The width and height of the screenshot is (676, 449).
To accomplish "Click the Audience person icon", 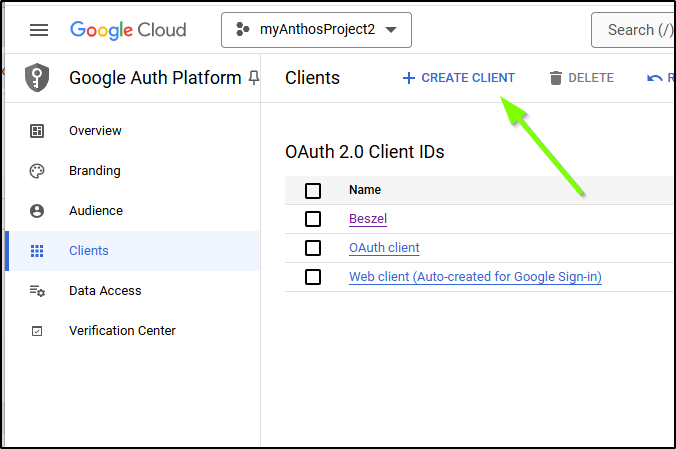I will 37,211.
